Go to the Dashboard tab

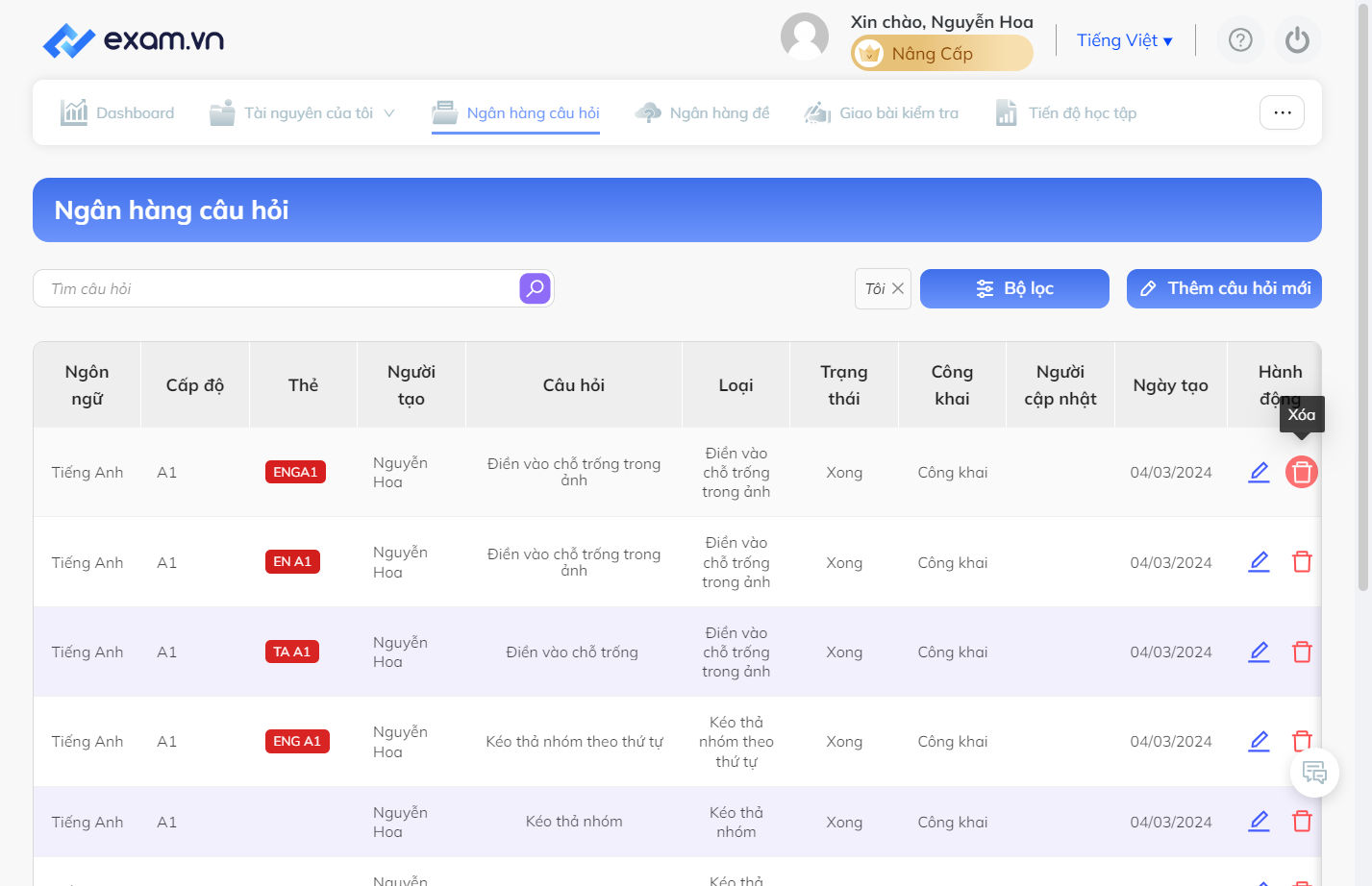pyautogui.click(x=117, y=113)
